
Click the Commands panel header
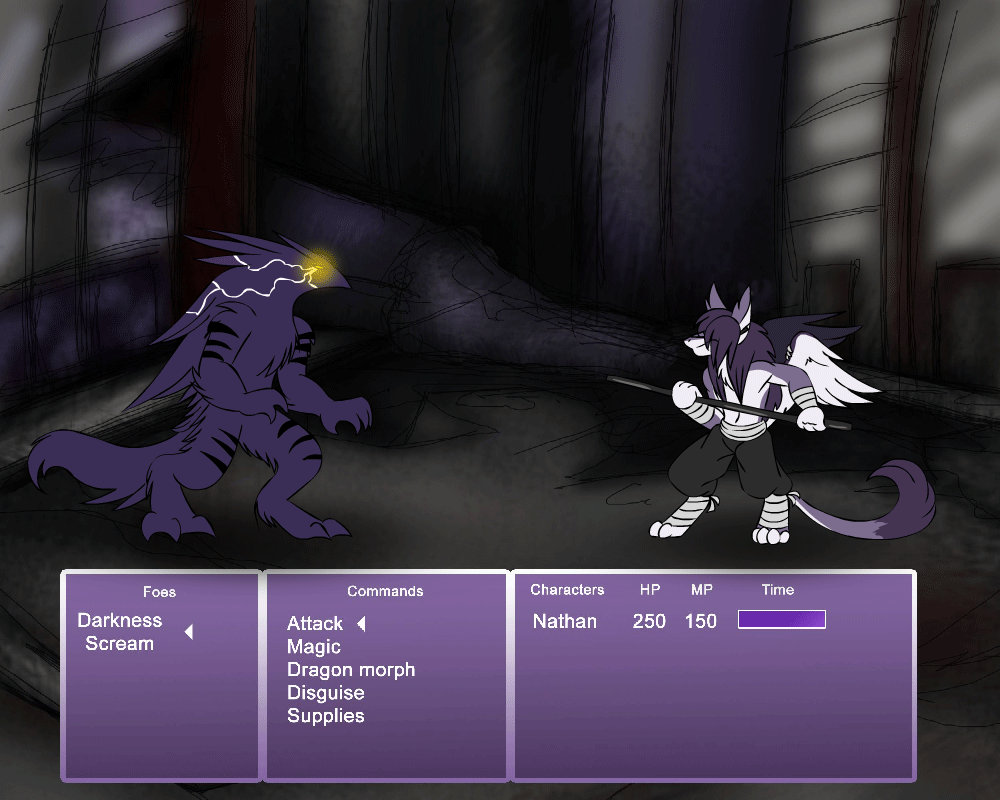point(385,591)
